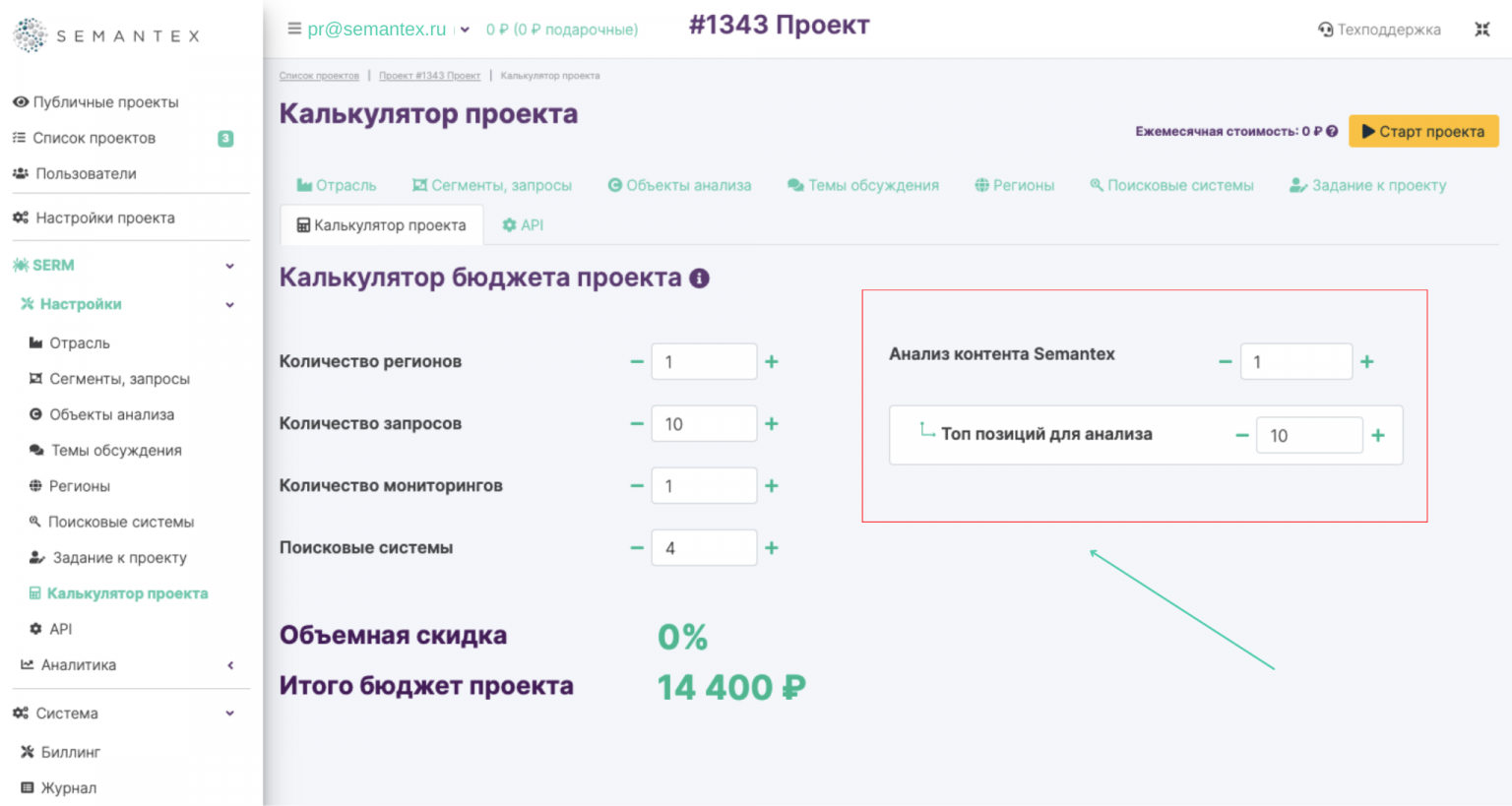Increase Количество регионов with plus icon

(772, 362)
